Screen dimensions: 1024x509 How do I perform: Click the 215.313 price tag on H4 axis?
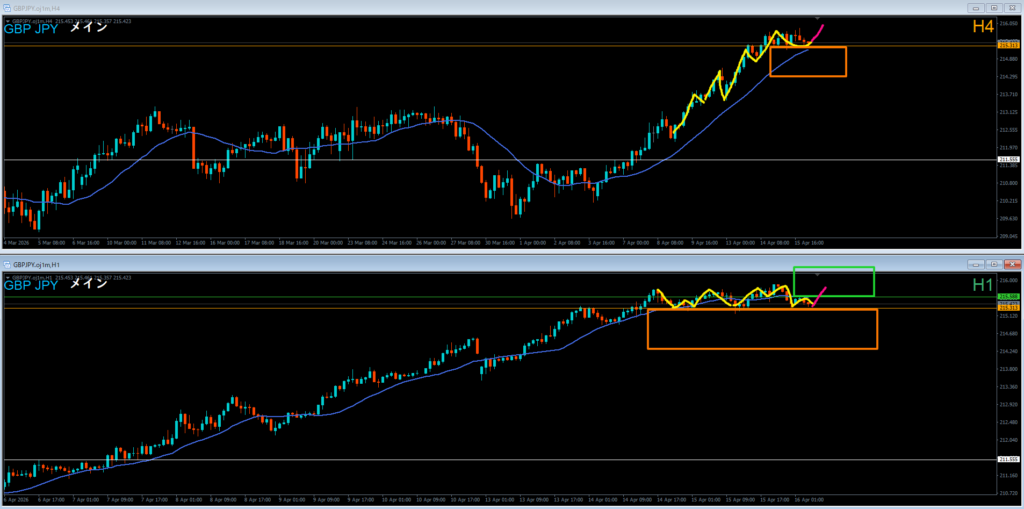click(x=1009, y=45)
